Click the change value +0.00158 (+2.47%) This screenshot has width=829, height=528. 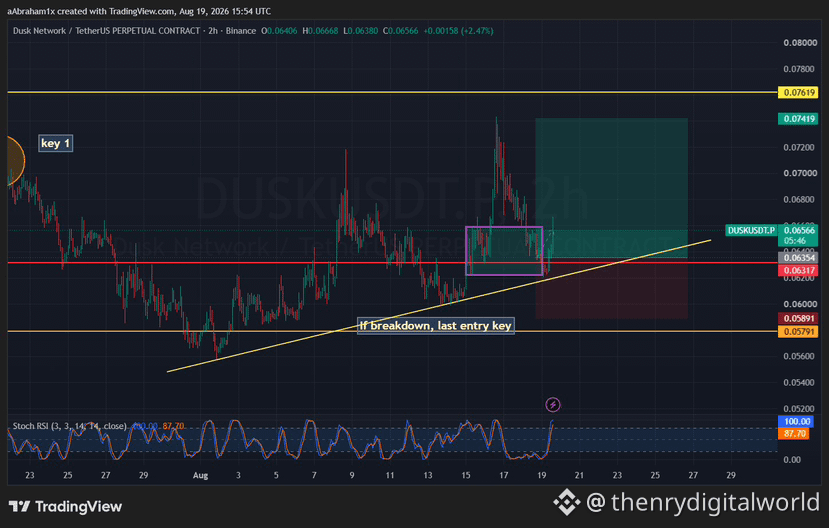458,31
